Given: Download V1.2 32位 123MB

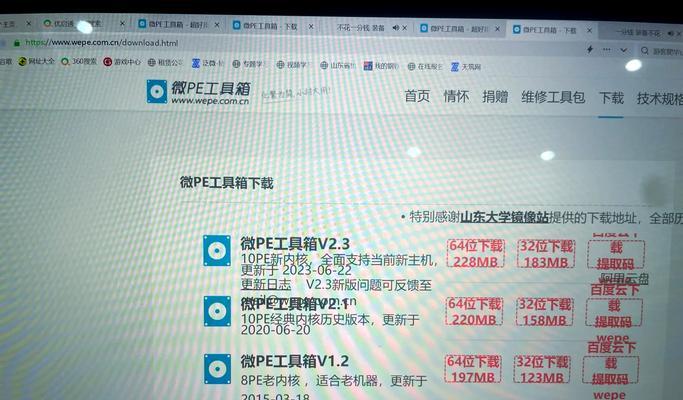Looking at the screenshot, I should tap(542, 369).
